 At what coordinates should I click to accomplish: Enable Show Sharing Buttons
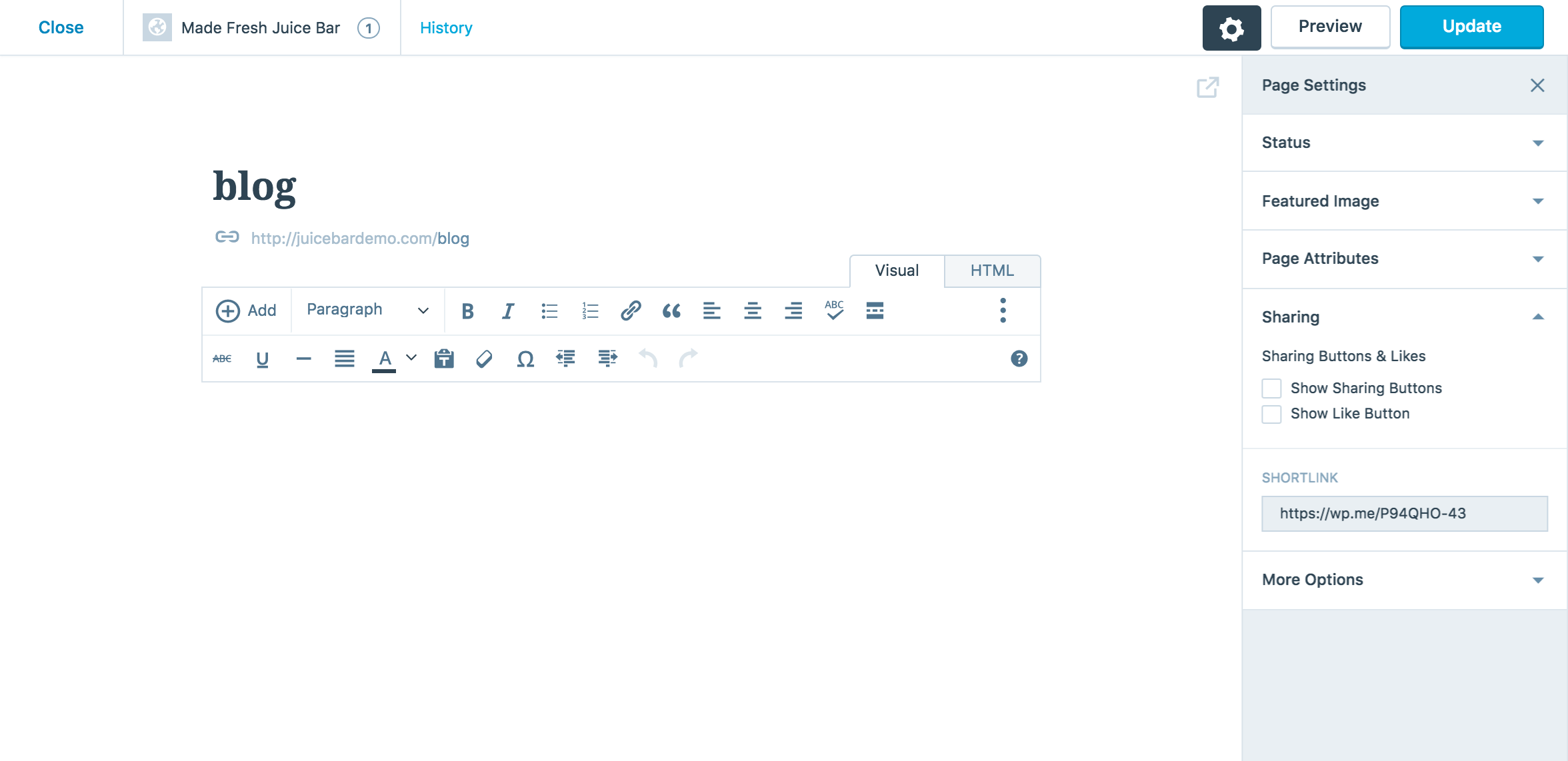click(1271, 388)
